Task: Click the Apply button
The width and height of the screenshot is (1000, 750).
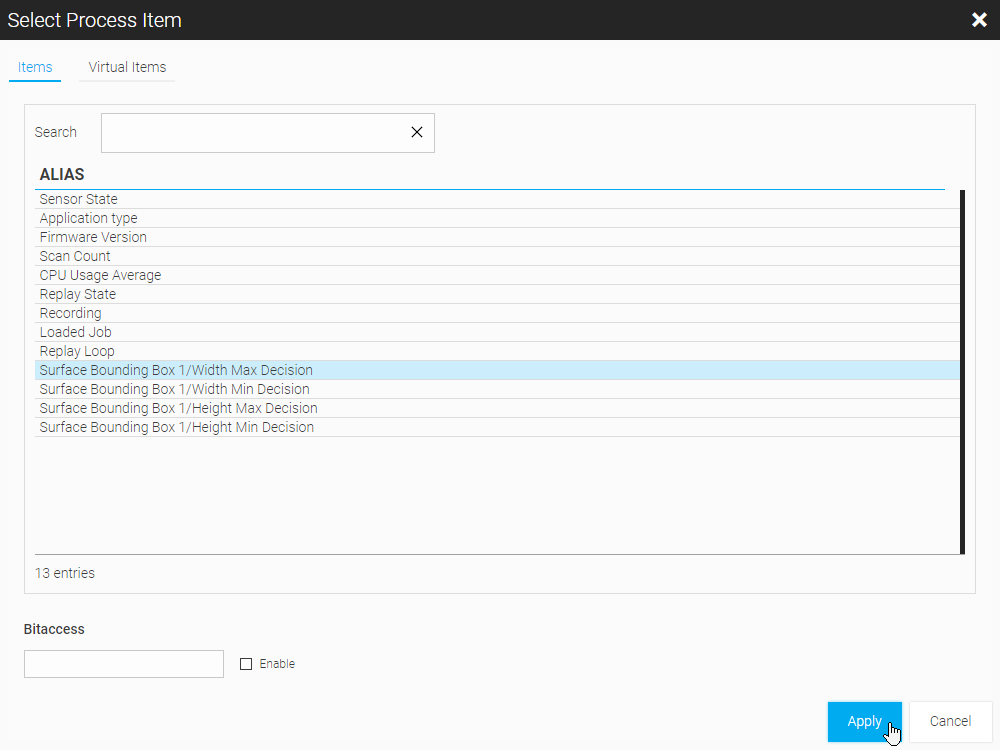Action: [864, 721]
